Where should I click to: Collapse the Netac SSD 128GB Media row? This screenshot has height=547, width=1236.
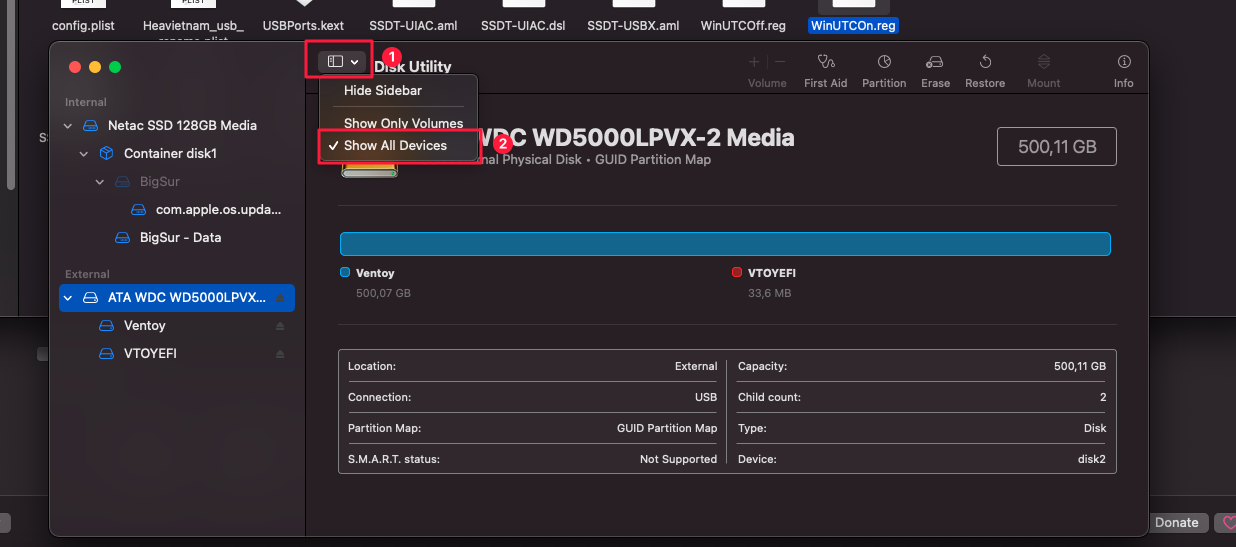(x=68, y=126)
